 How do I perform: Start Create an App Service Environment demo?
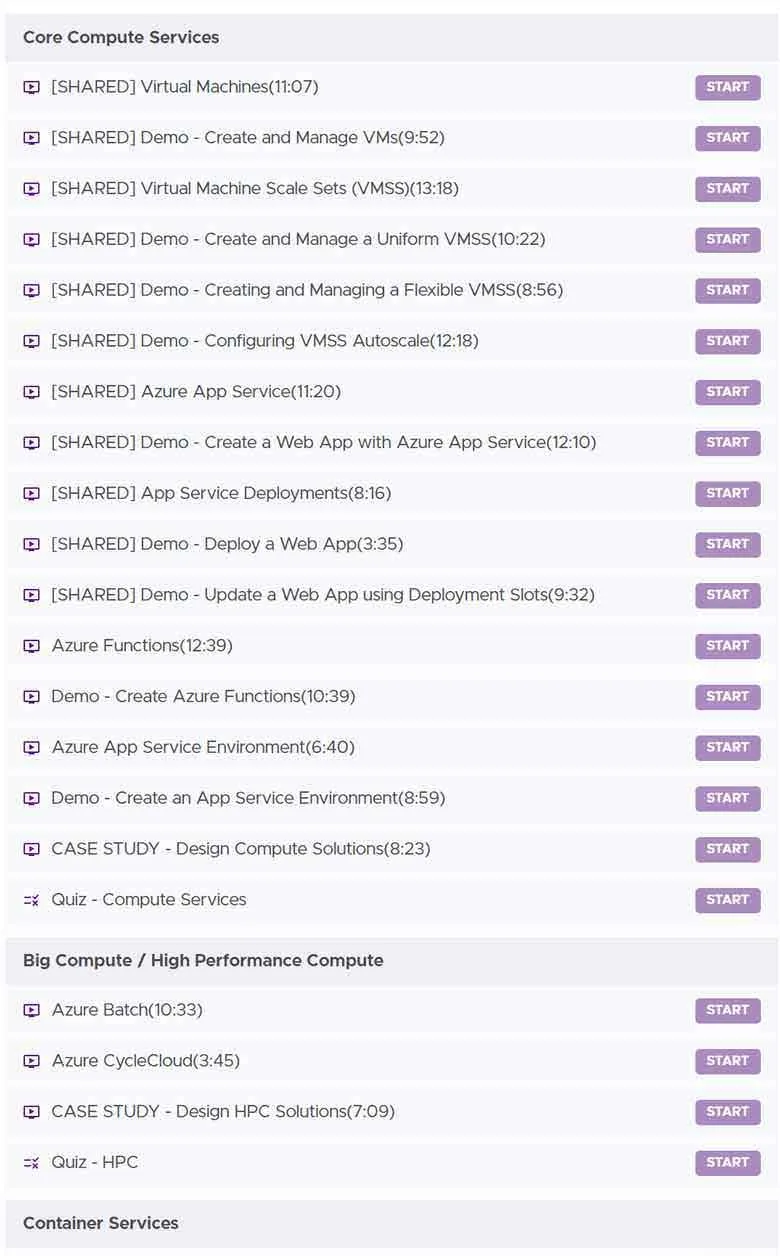pos(728,799)
